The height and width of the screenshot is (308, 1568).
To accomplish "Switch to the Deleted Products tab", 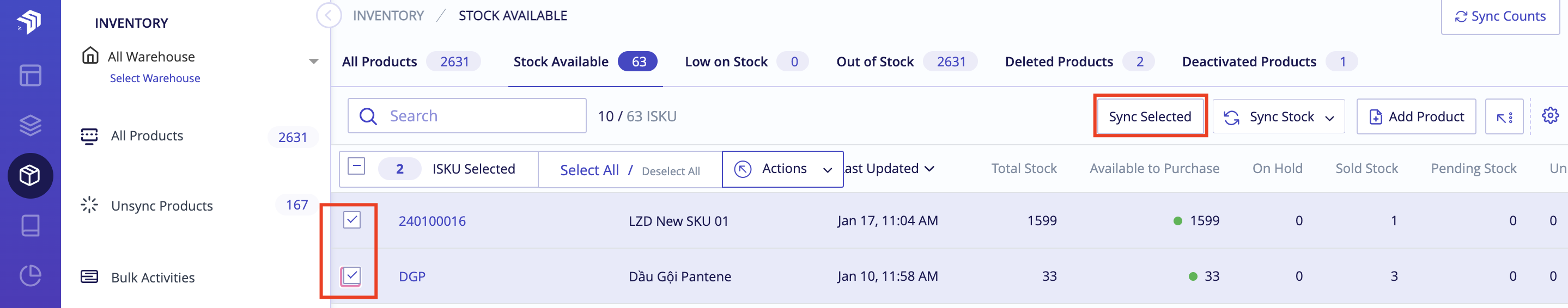I will [1059, 62].
